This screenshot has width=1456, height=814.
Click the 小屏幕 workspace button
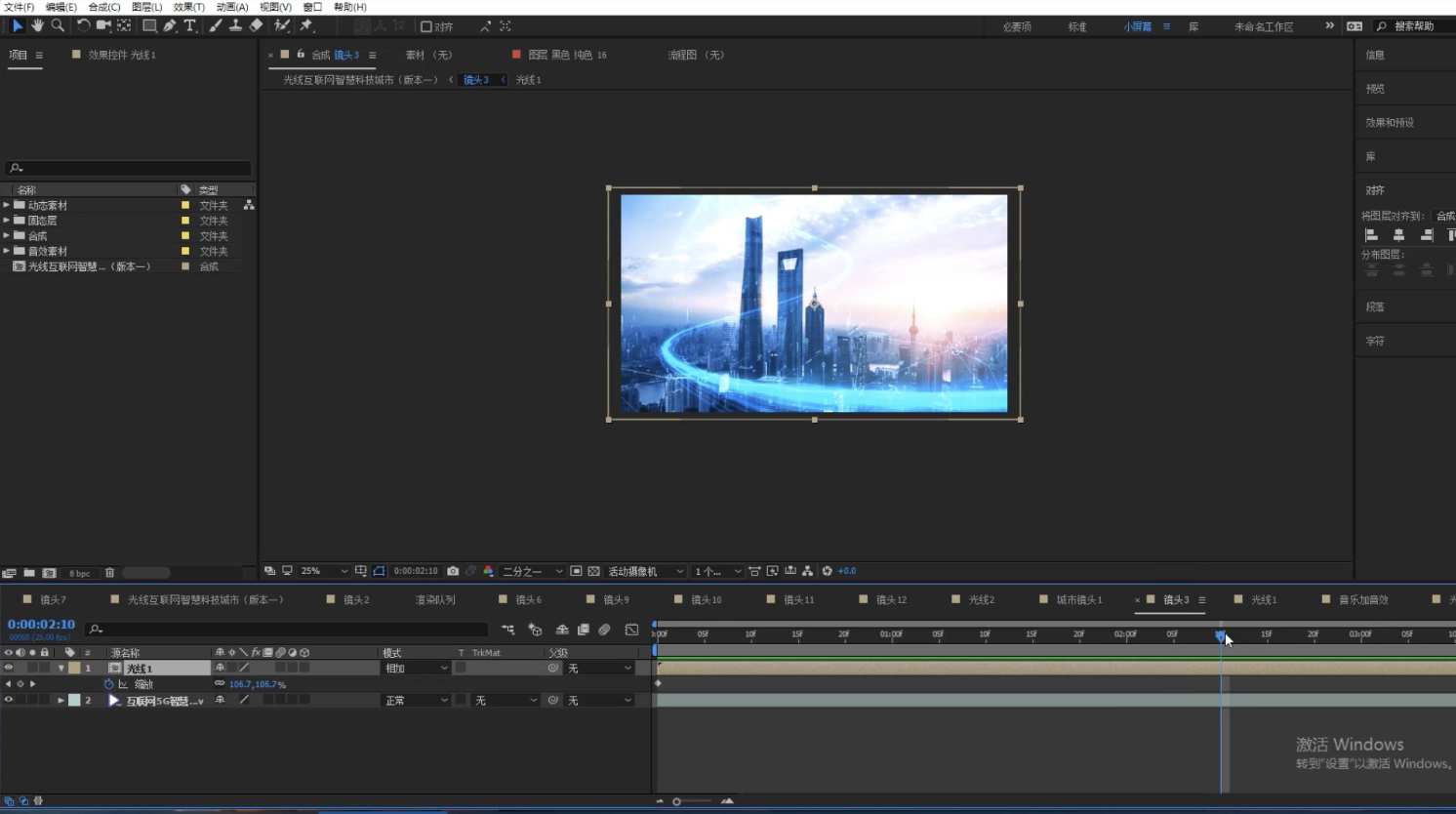coord(1137,26)
